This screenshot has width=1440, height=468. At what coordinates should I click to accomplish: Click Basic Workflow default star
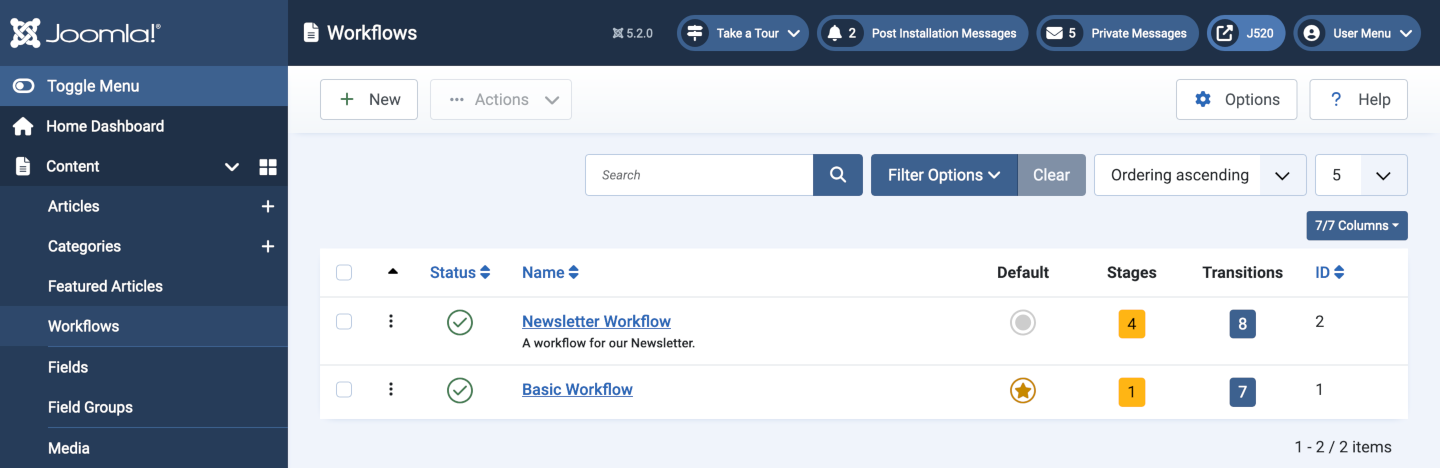(1023, 390)
